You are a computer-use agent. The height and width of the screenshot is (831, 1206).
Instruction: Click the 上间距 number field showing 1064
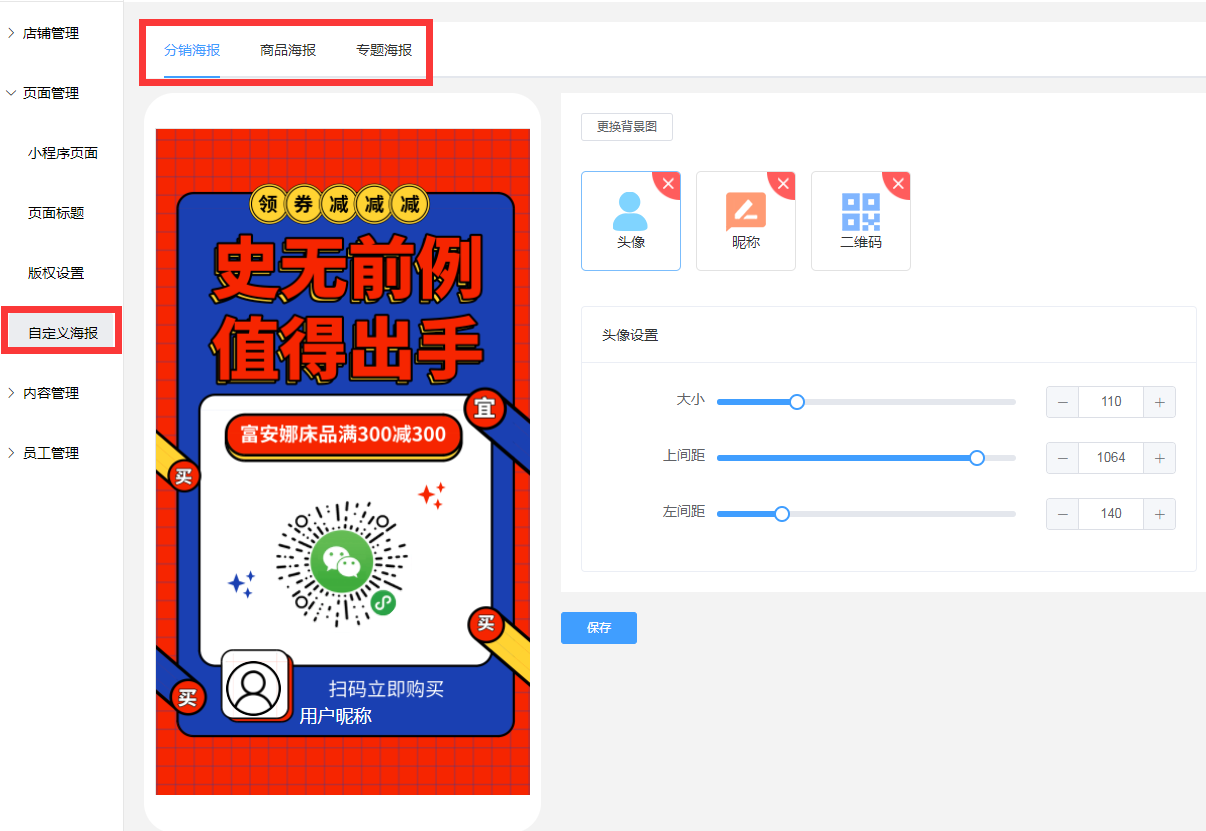[1111, 458]
